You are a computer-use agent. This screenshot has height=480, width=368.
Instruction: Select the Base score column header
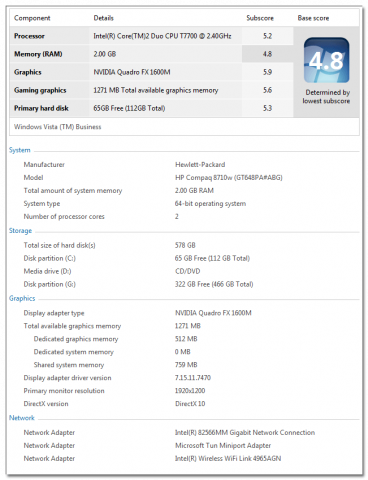313,18
